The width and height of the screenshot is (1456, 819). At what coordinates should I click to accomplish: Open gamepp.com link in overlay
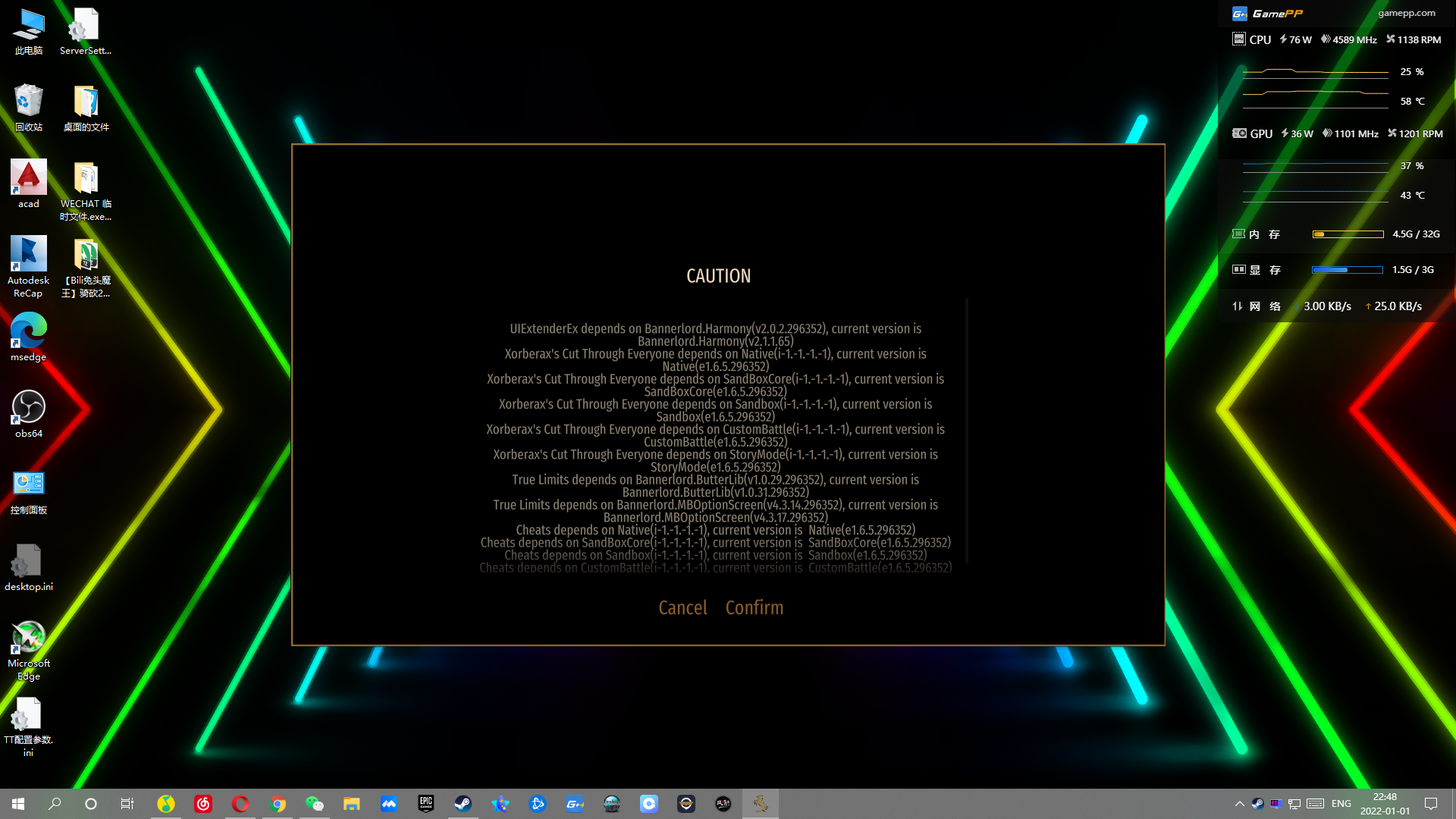(1406, 13)
